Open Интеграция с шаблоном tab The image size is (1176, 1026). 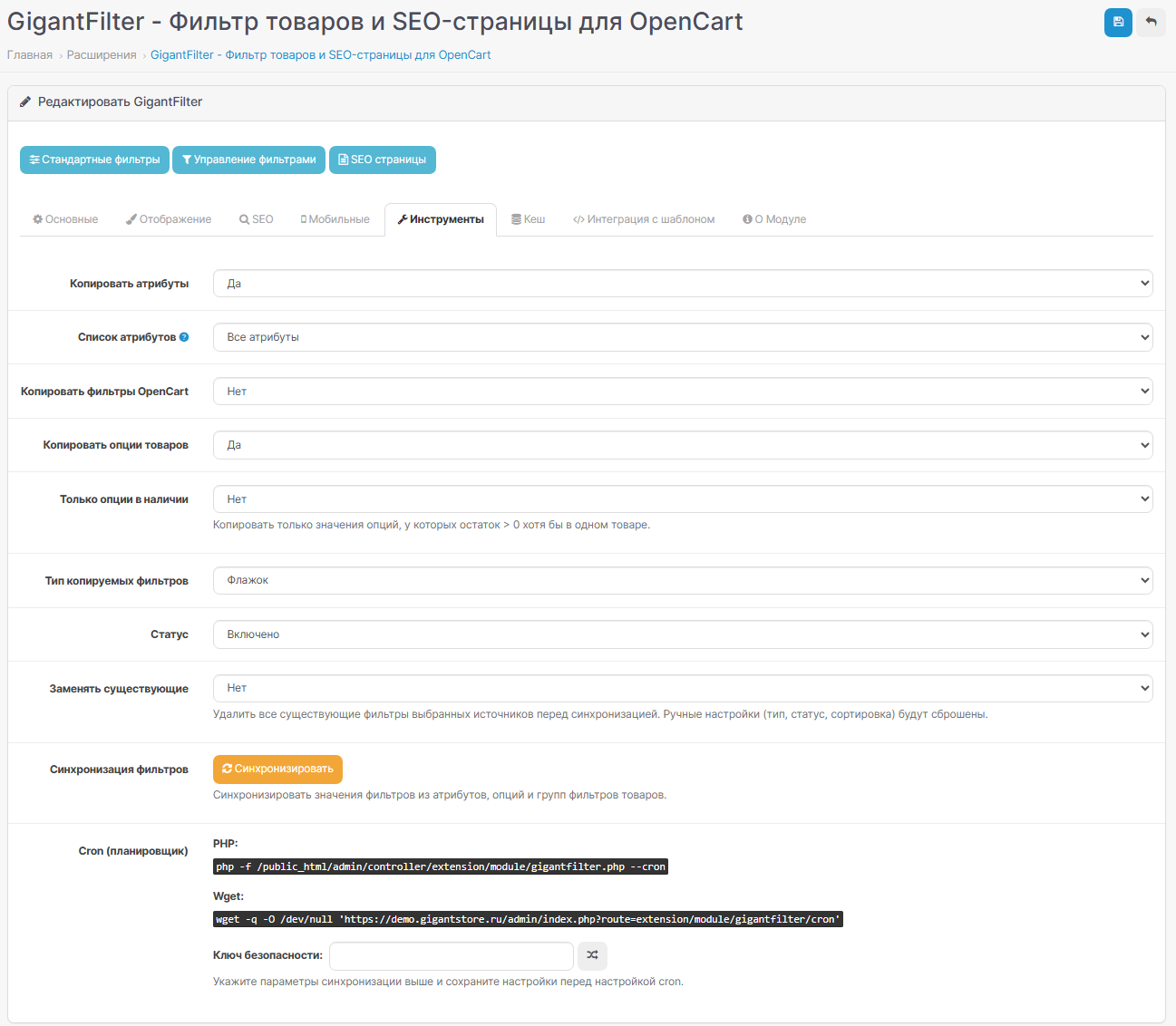coord(644,219)
